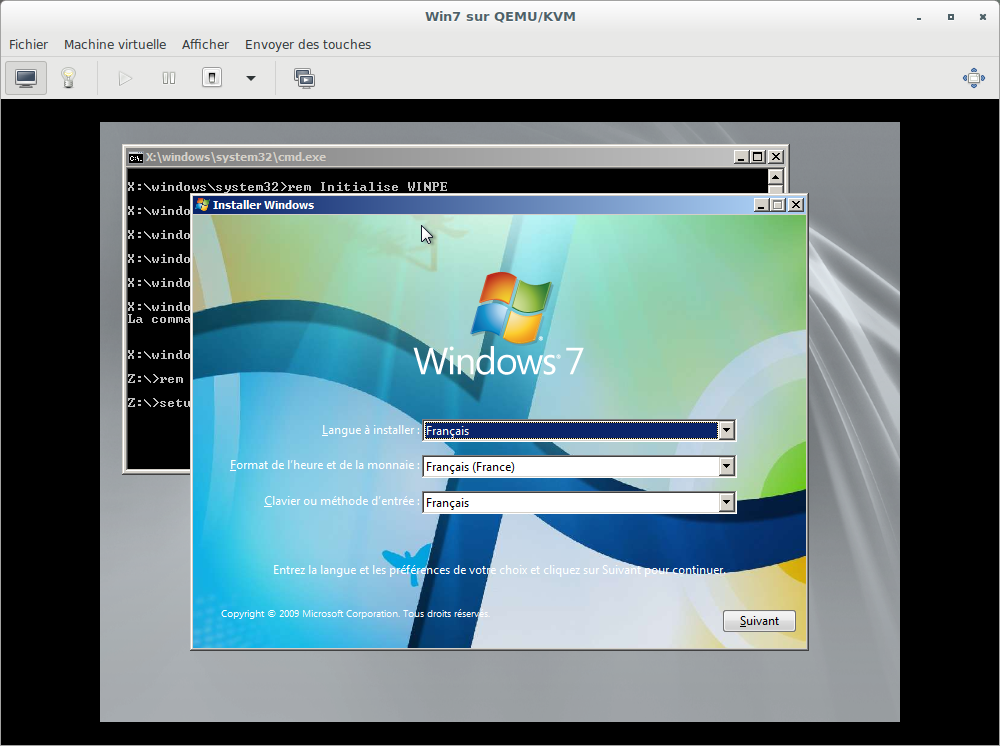Open the Machine virtuelle menu
The width and height of the screenshot is (1000, 746).
point(115,45)
